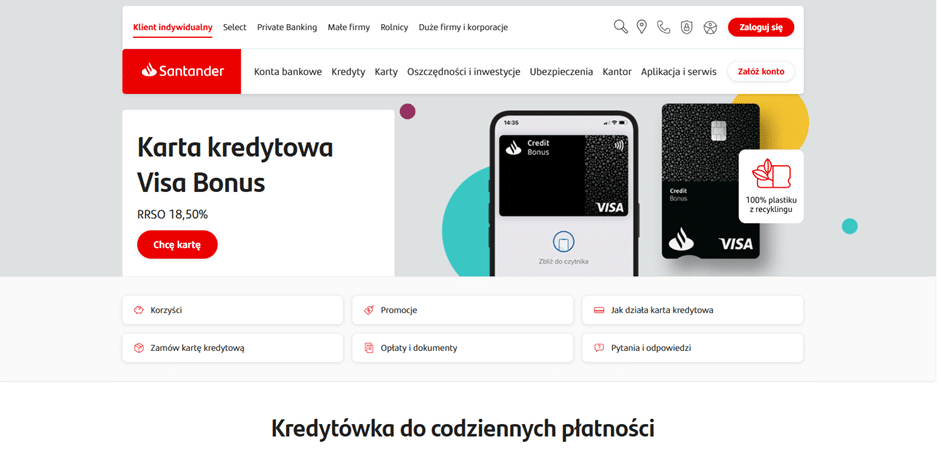The image size is (941, 466).
Task: Click the 100% plastiku z recyklingu badge
Action: pyautogui.click(x=771, y=186)
